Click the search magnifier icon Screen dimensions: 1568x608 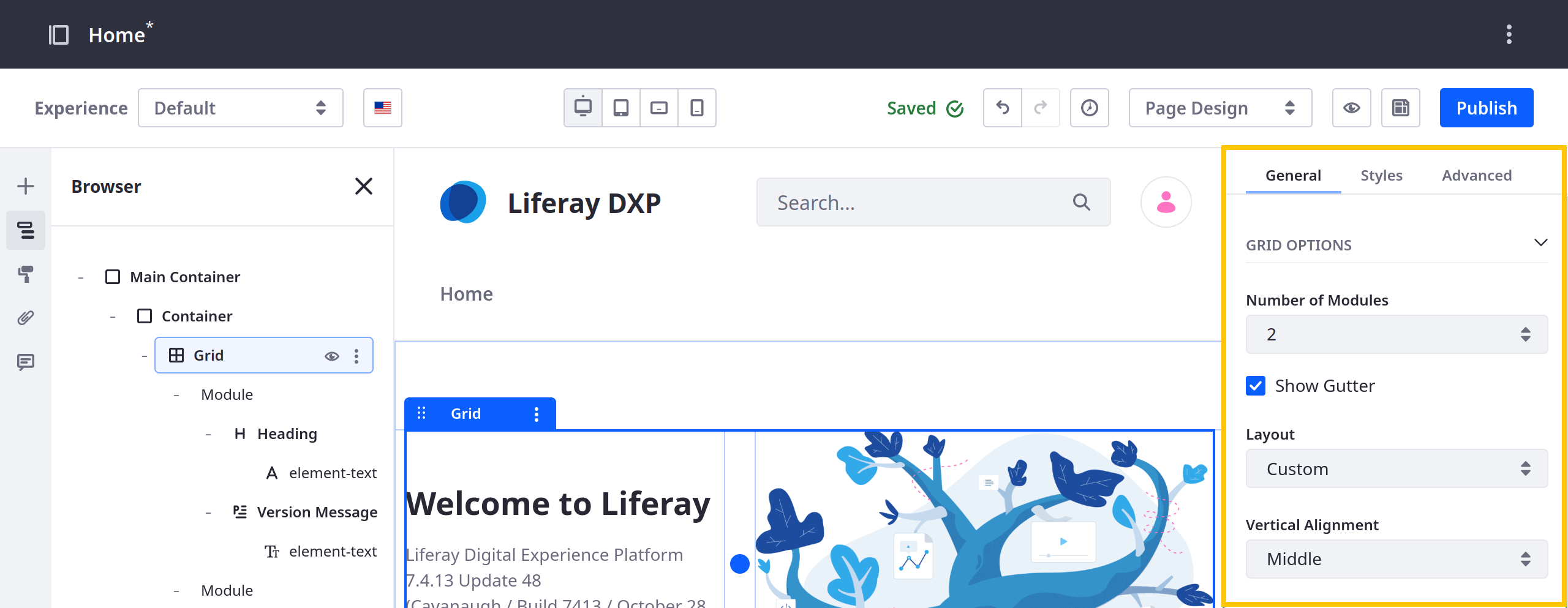click(1082, 202)
